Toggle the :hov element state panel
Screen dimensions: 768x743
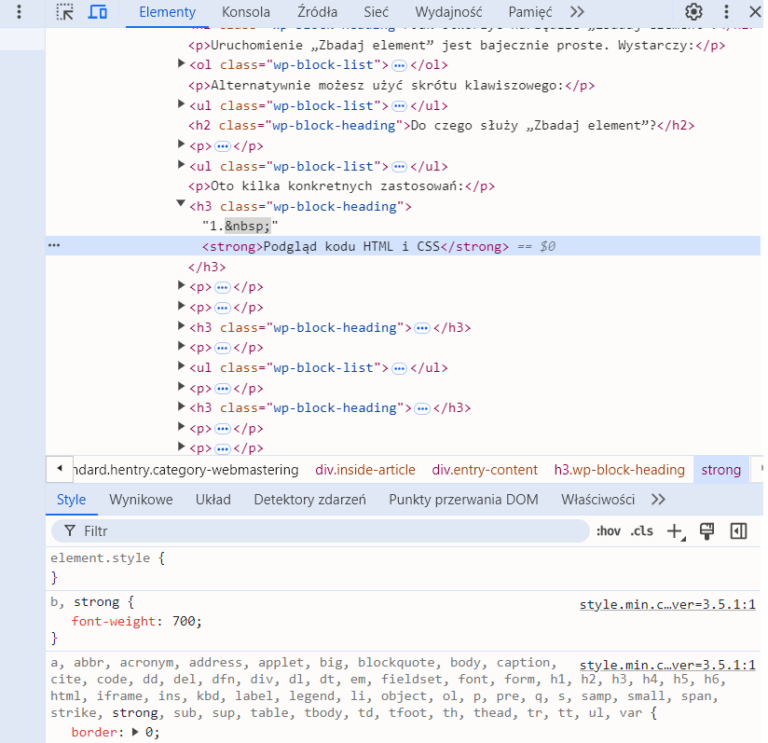[x=608, y=531]
